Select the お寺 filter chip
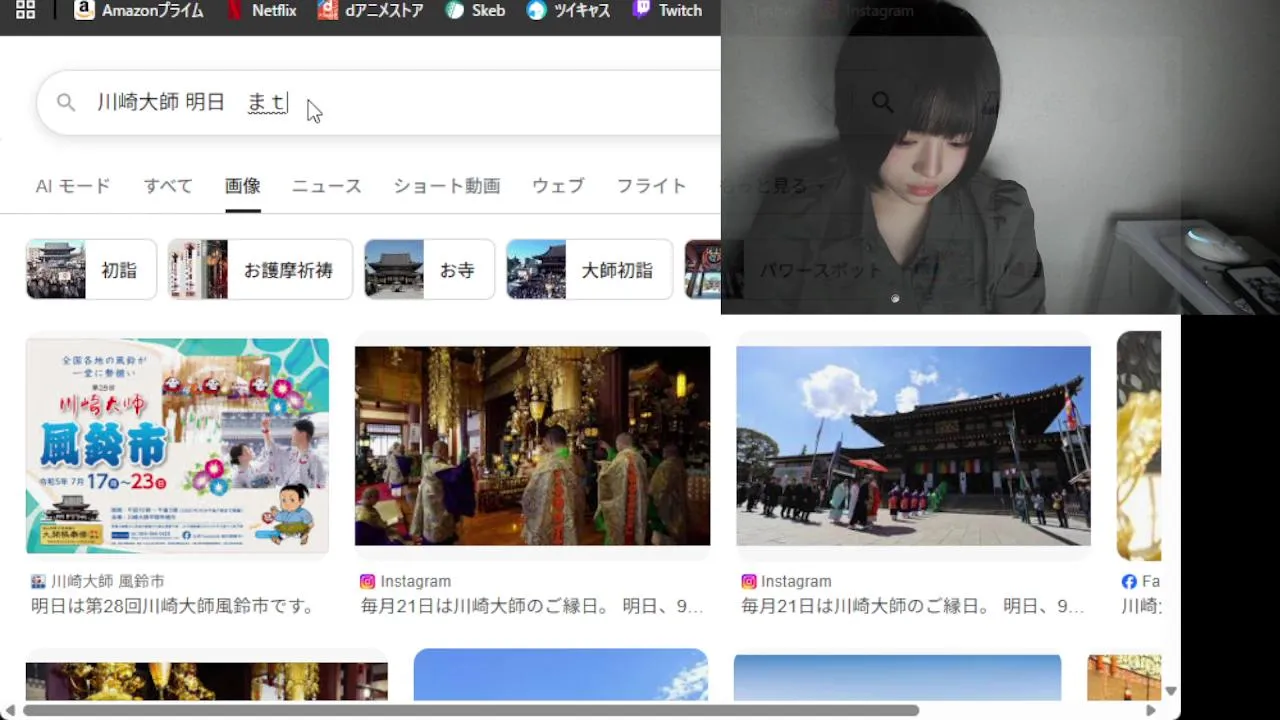The image size is (1280, 720). click(429, 269)
